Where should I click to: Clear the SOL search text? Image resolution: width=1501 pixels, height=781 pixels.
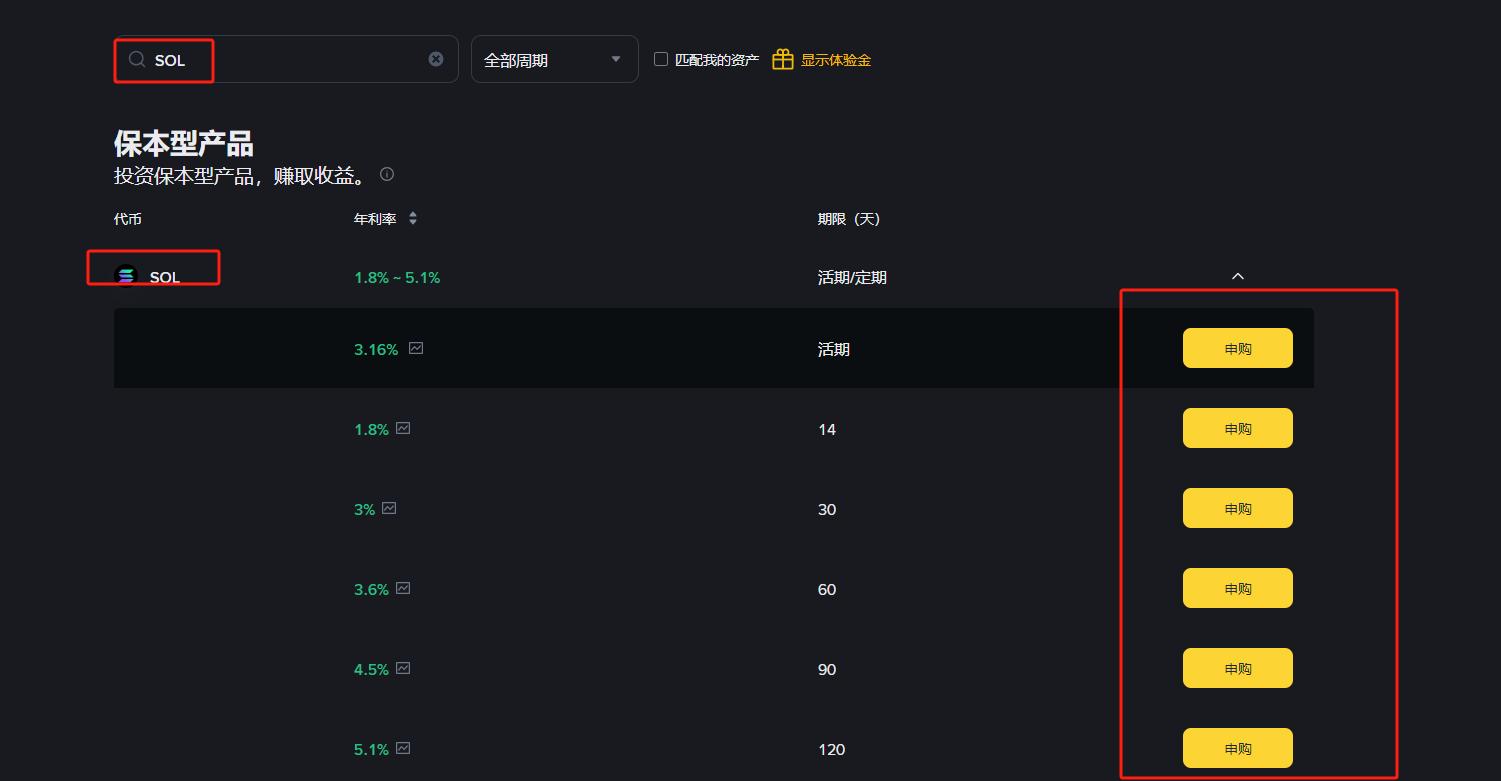(436, 59)
